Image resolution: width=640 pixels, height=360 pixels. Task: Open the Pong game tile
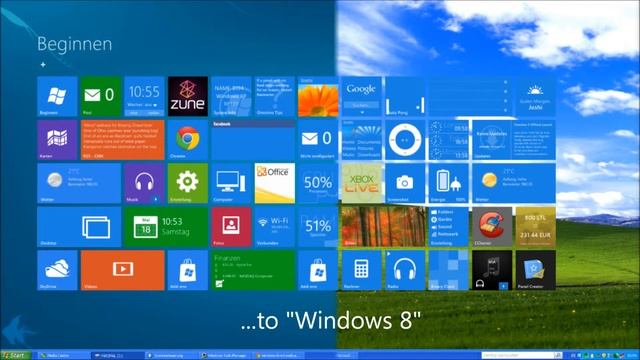tap(405, 96)
